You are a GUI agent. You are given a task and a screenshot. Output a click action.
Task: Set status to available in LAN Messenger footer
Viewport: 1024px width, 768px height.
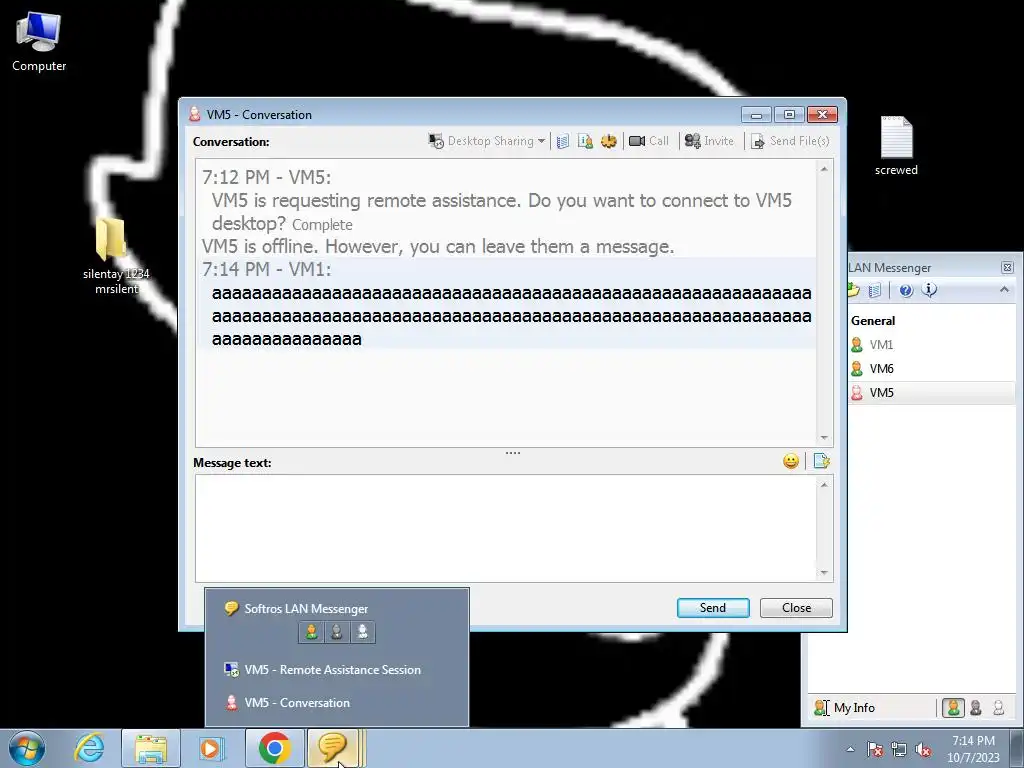pyautogui.click(x=953, y=708)
